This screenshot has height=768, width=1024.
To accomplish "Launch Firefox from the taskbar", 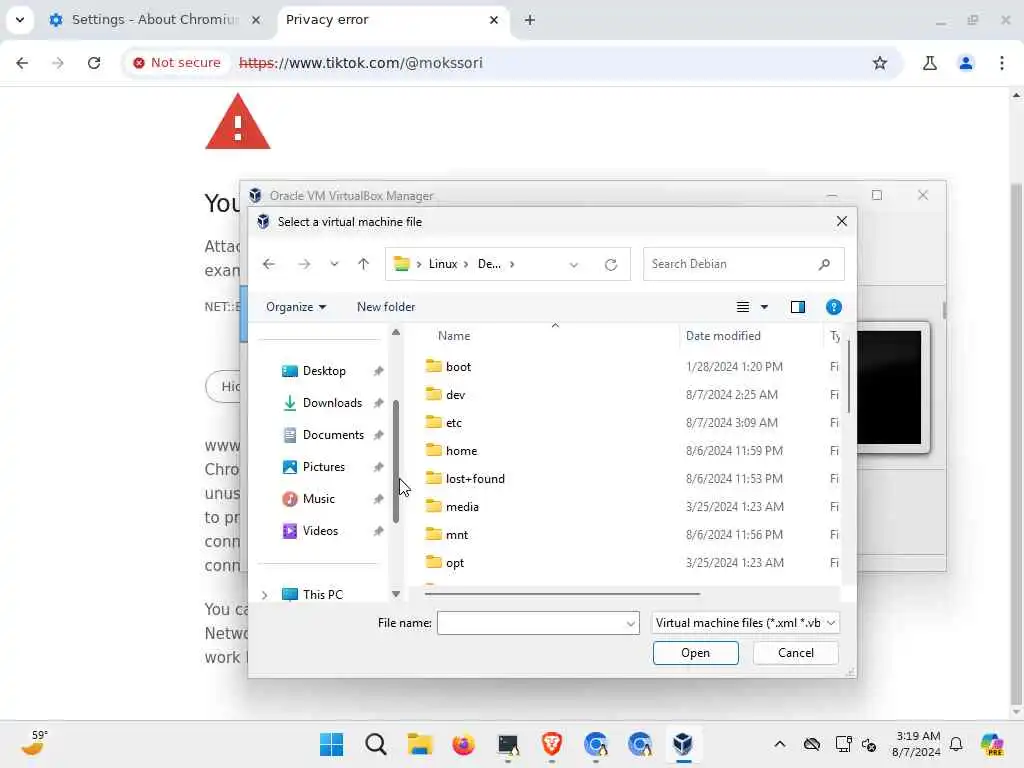I will pos(464,744).
